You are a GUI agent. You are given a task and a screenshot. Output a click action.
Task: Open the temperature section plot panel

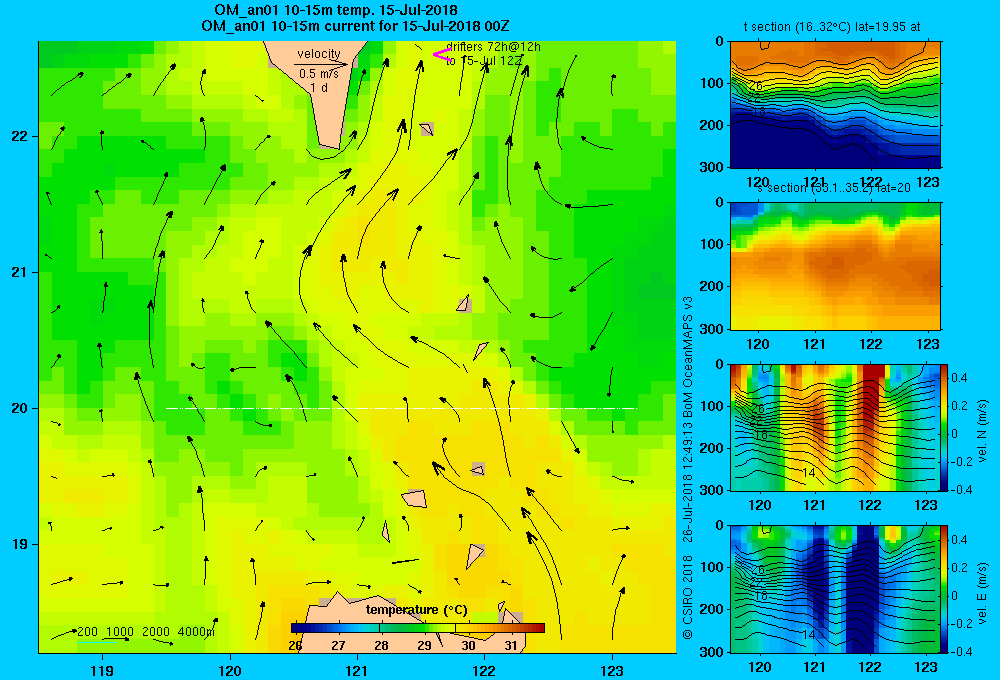(835, 105)
